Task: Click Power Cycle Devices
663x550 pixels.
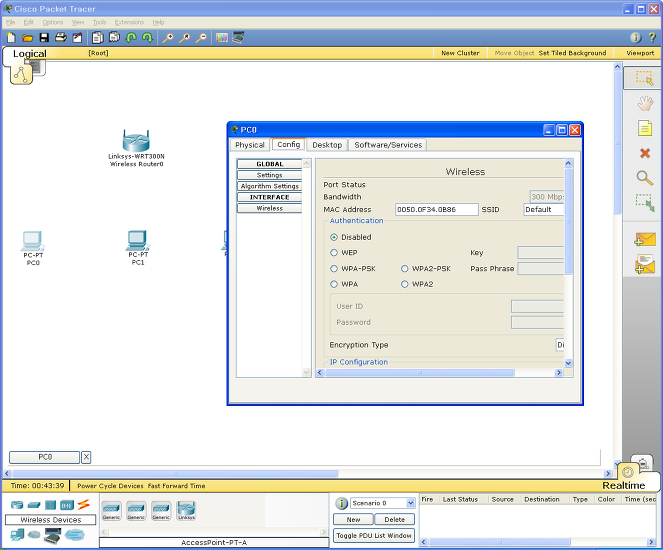Action: coord(110,486)
